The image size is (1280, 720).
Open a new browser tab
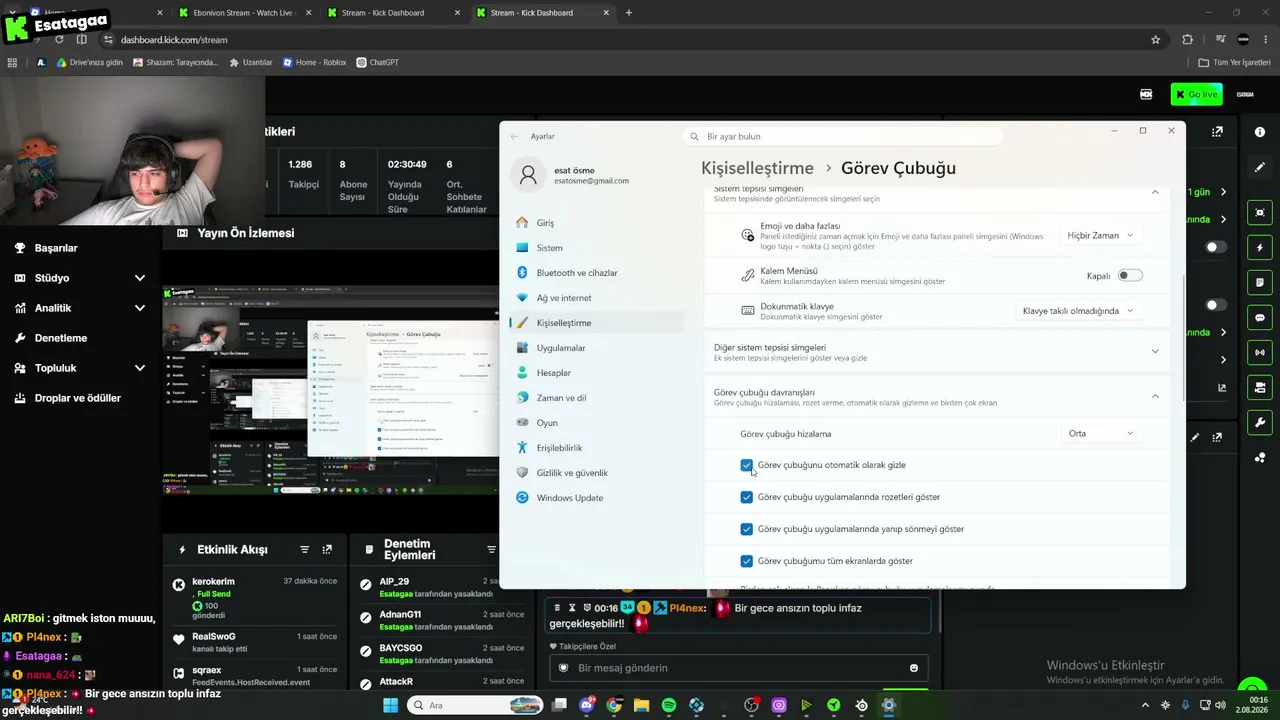coord(629,13)
